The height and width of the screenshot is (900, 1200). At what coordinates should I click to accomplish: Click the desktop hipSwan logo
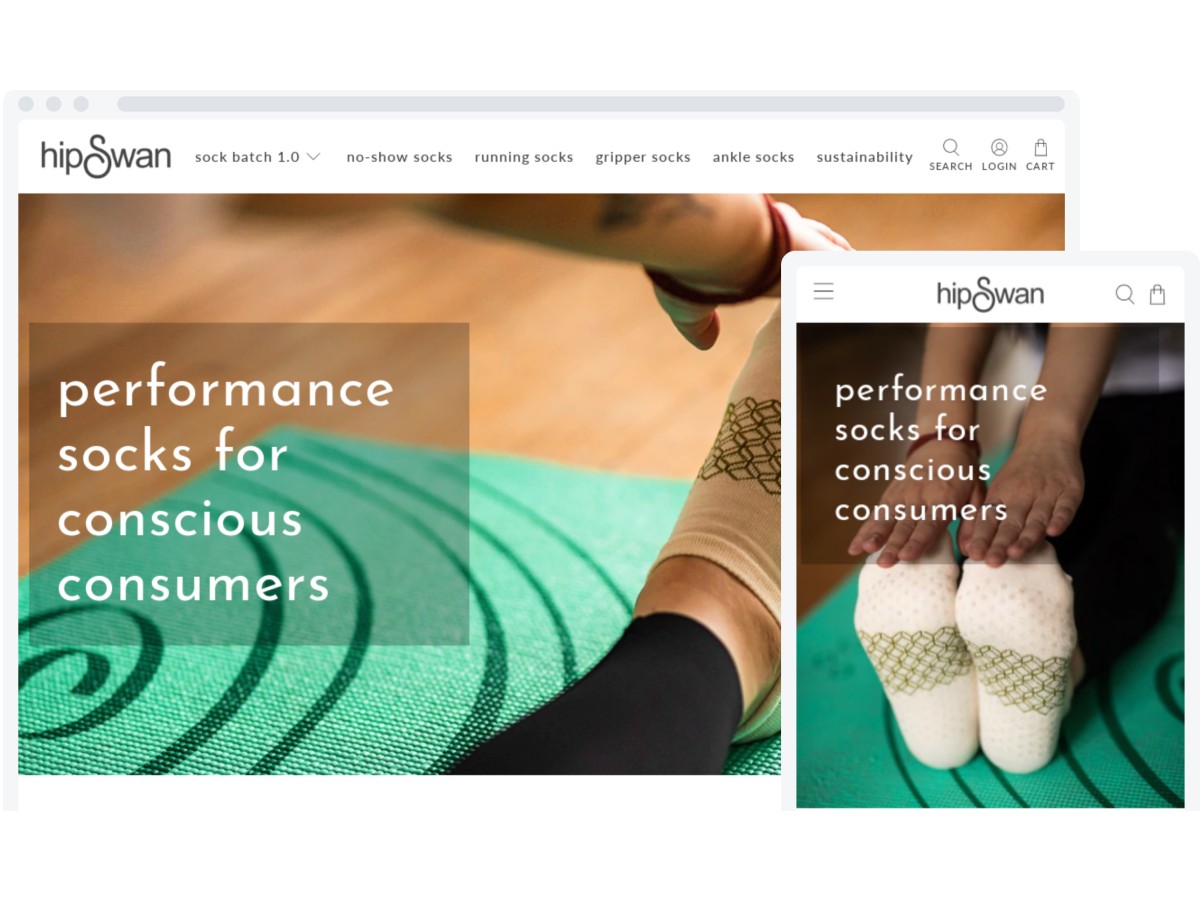(106, 156)
